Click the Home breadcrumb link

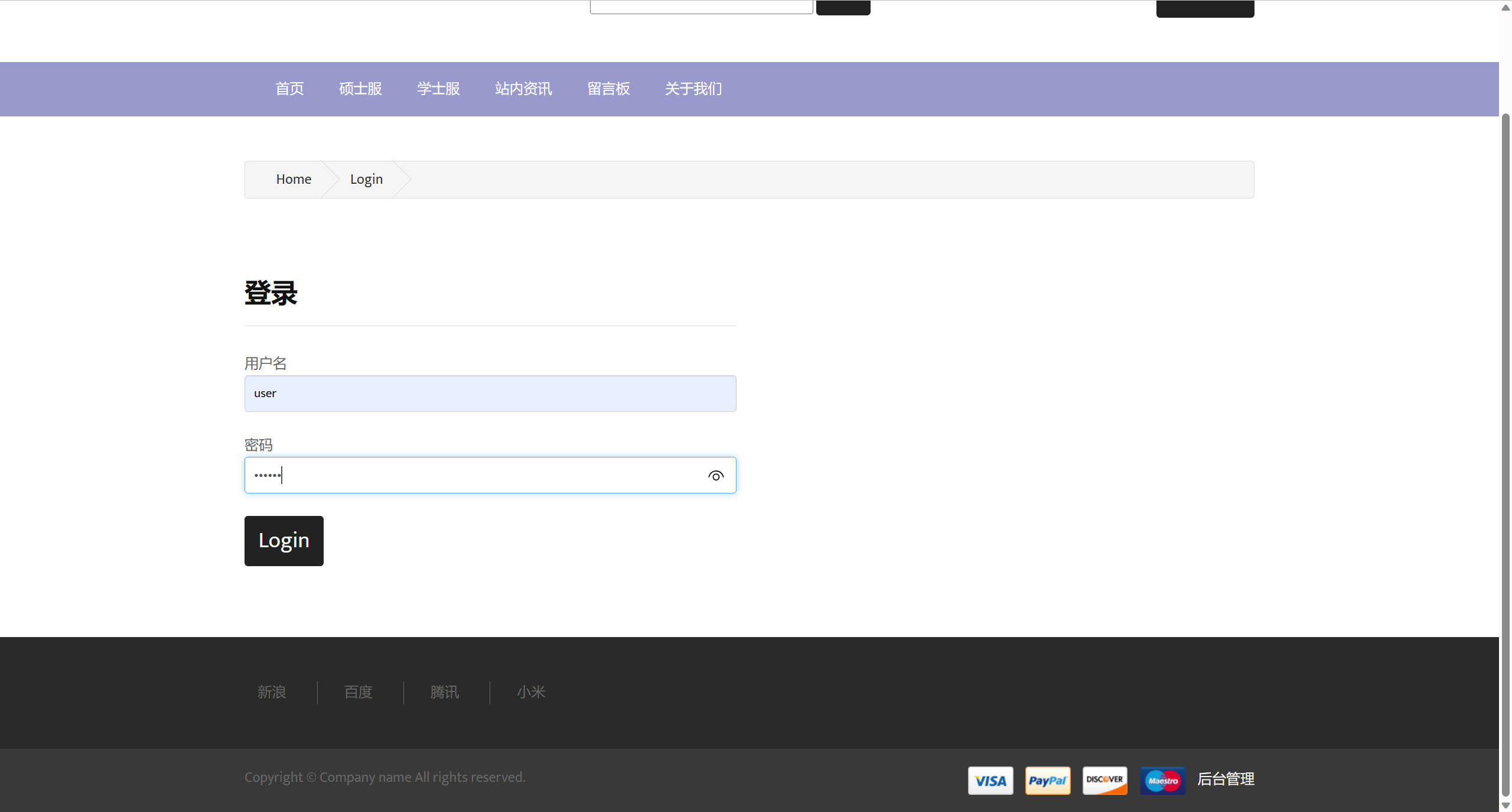pos(294,179)
